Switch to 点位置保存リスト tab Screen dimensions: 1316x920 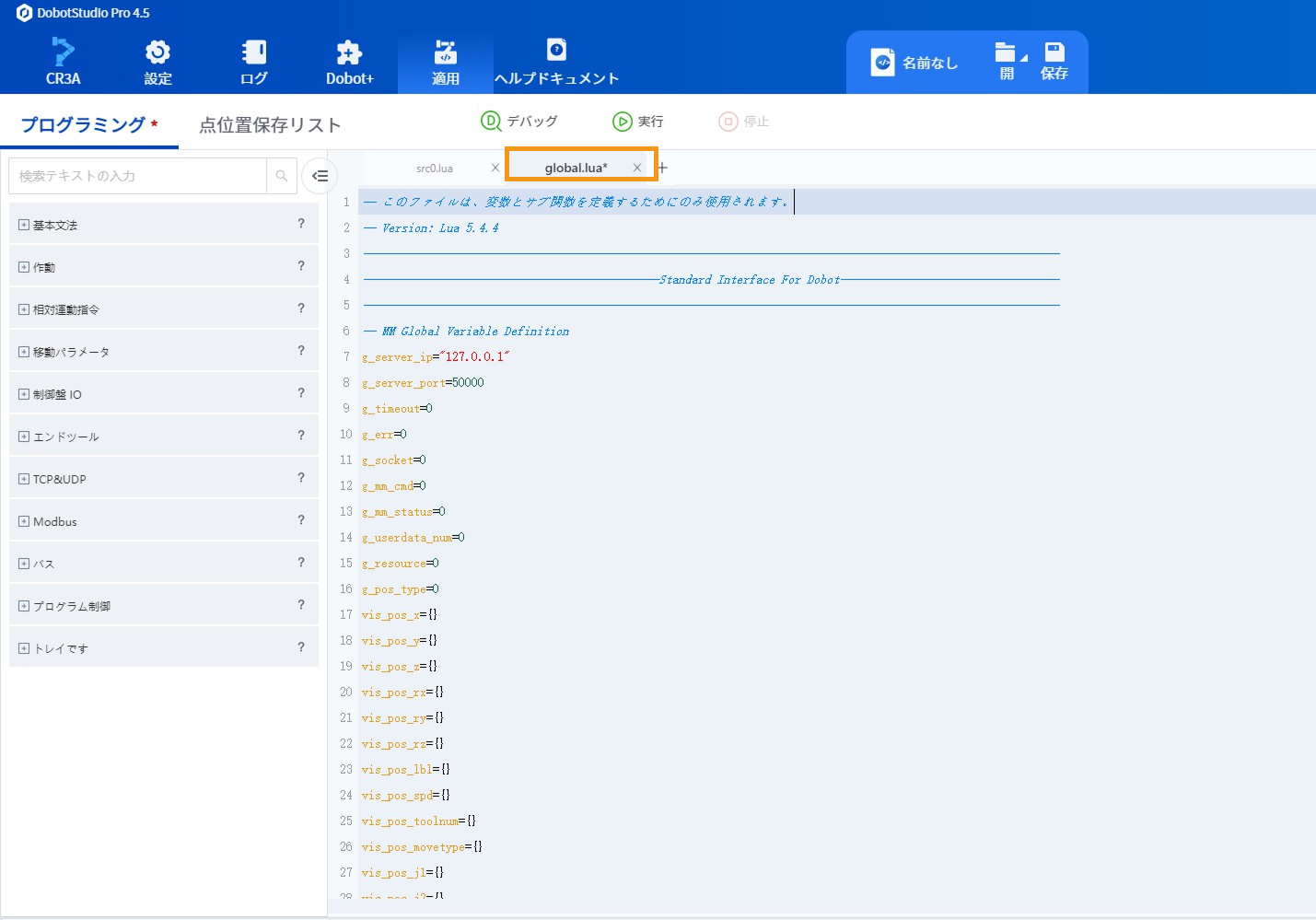pos(270,125)
